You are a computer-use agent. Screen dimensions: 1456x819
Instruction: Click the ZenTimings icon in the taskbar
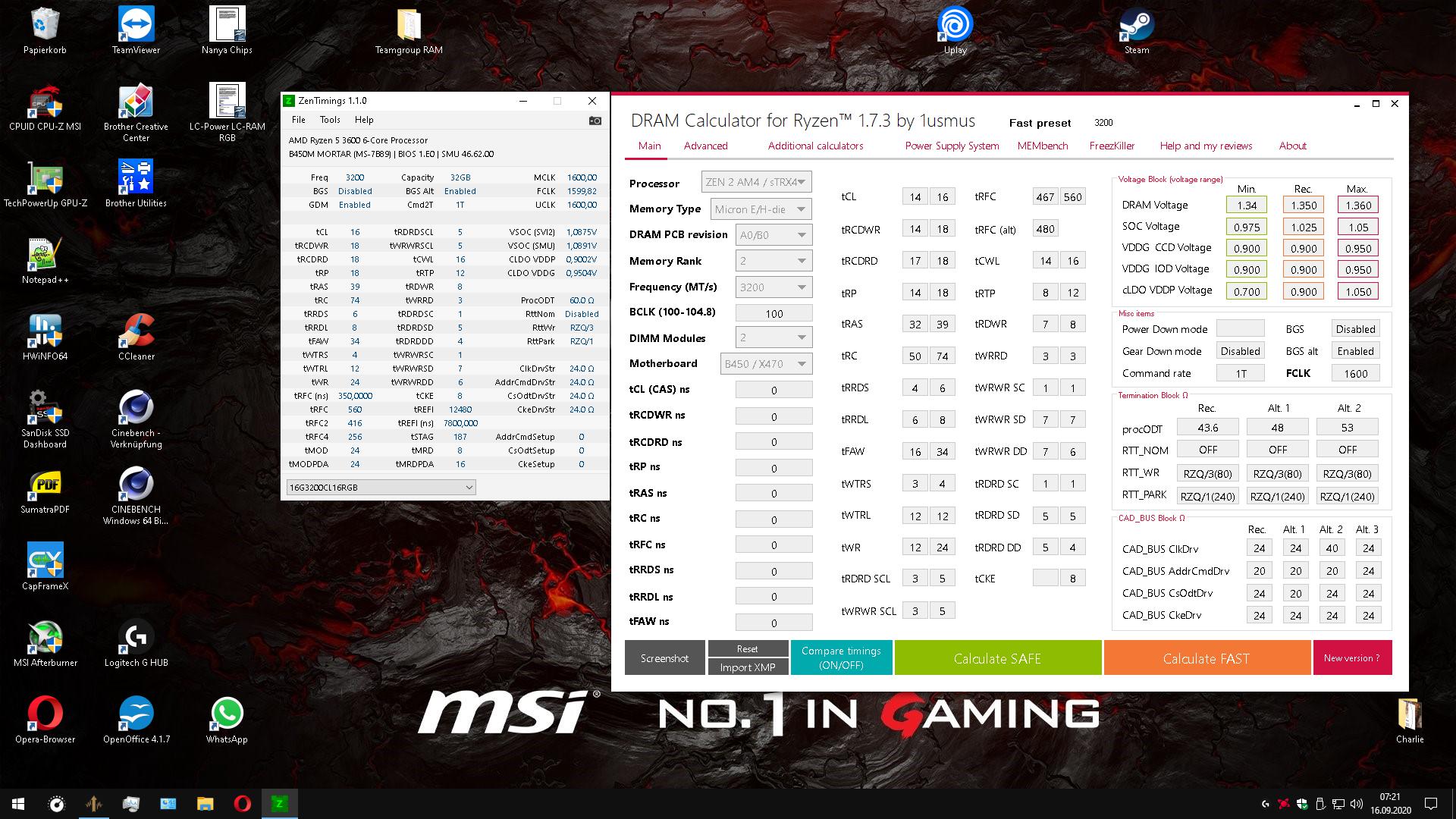tap(279, 803)
